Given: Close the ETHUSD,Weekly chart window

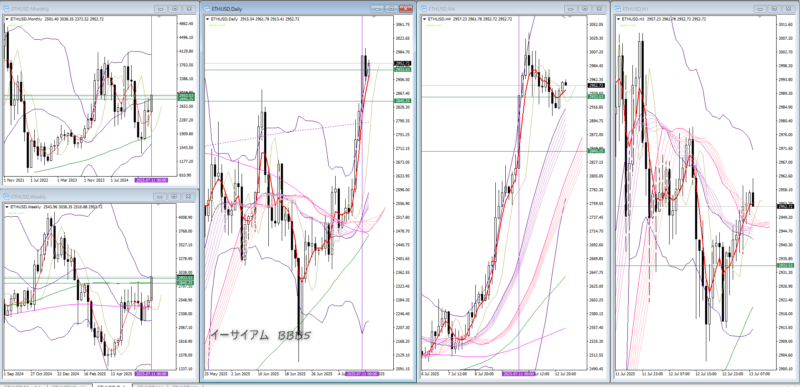Looking at the screenshot, I should click(189, 197).
